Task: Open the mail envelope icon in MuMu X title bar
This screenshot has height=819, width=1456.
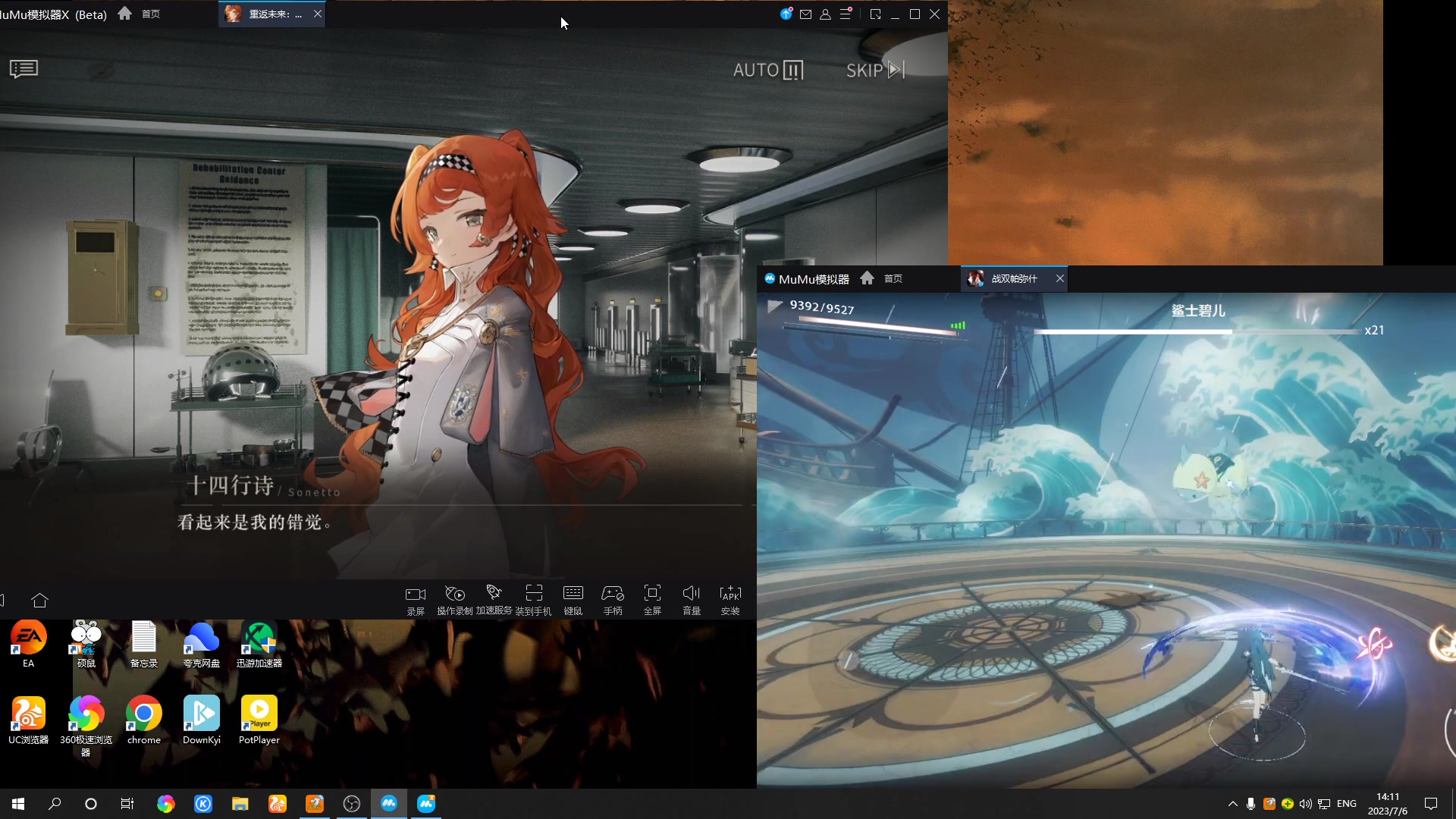Action: pos(806,14)
